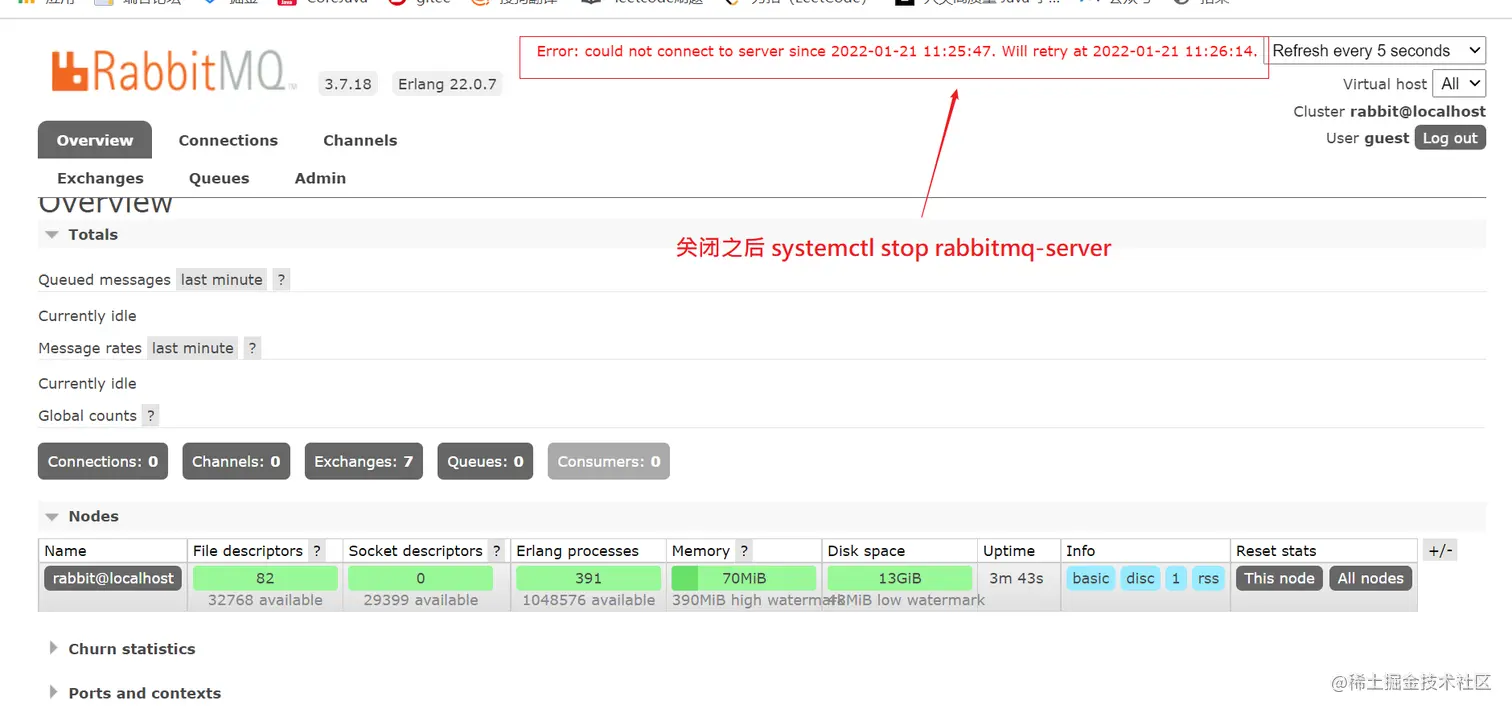Switch to the Exchanges tab
1512x713 pixels.
pos(100,178)
